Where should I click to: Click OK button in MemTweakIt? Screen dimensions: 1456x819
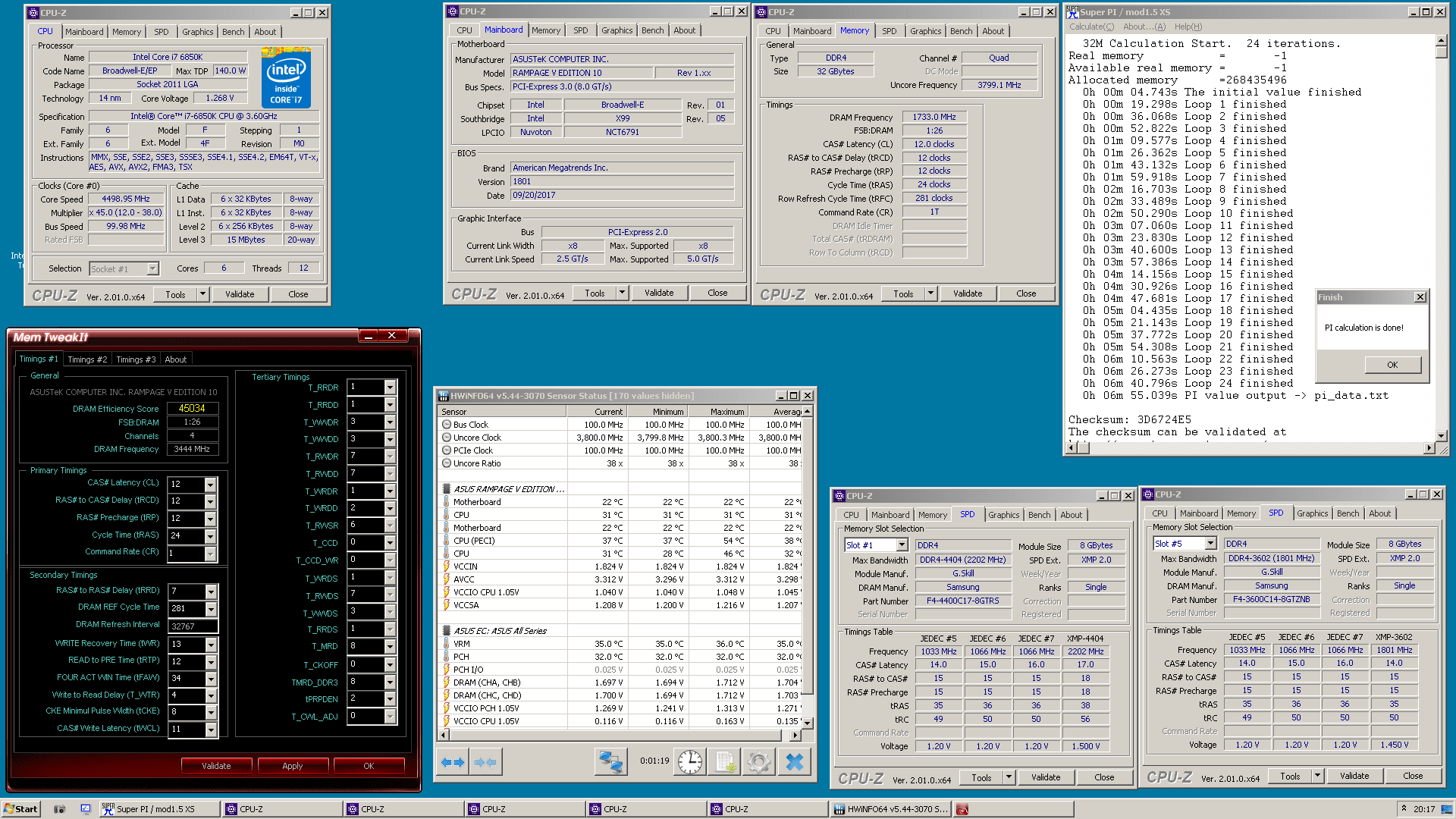pos(369,766)
